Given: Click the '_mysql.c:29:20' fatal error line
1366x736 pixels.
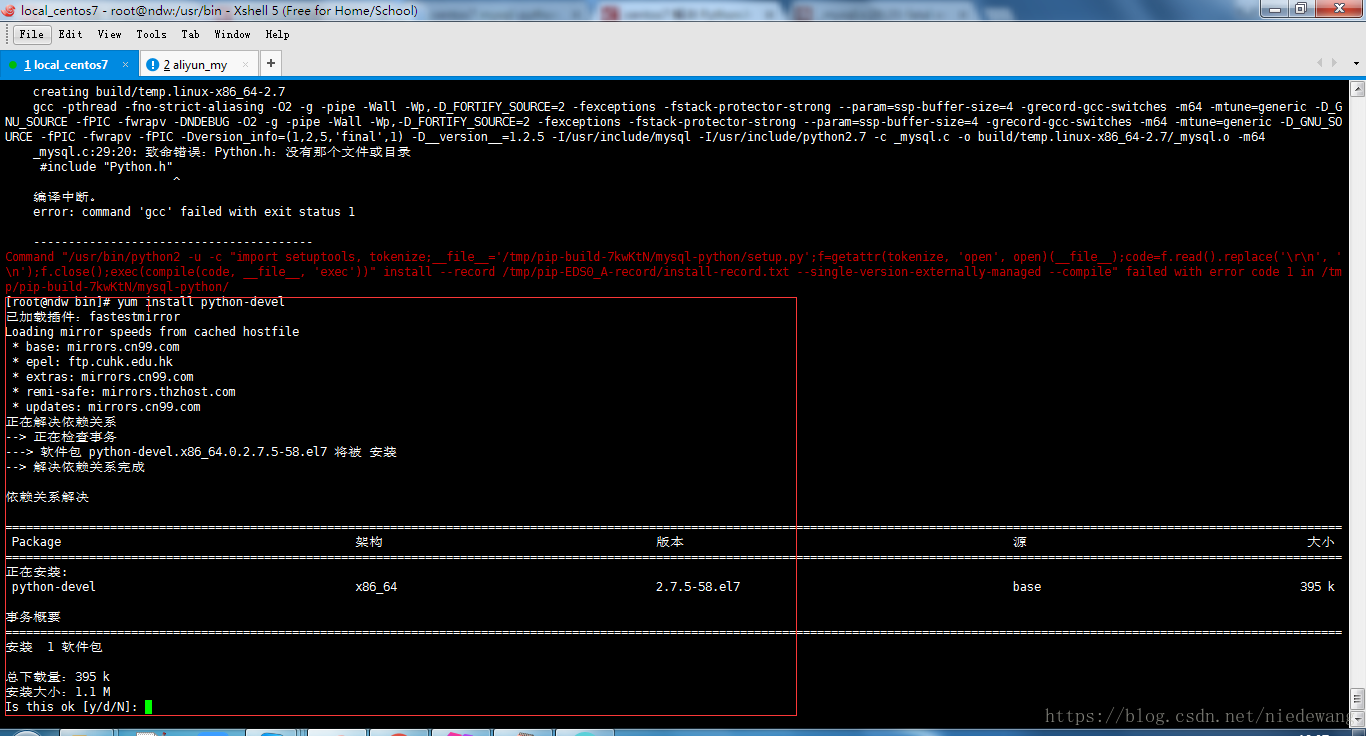Looking at the screenshot, I should coord(222,152).
